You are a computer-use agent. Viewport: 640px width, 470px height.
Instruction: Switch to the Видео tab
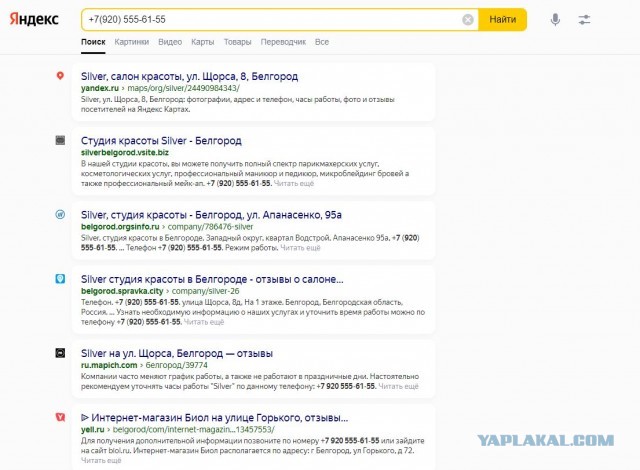pos(170,42)
